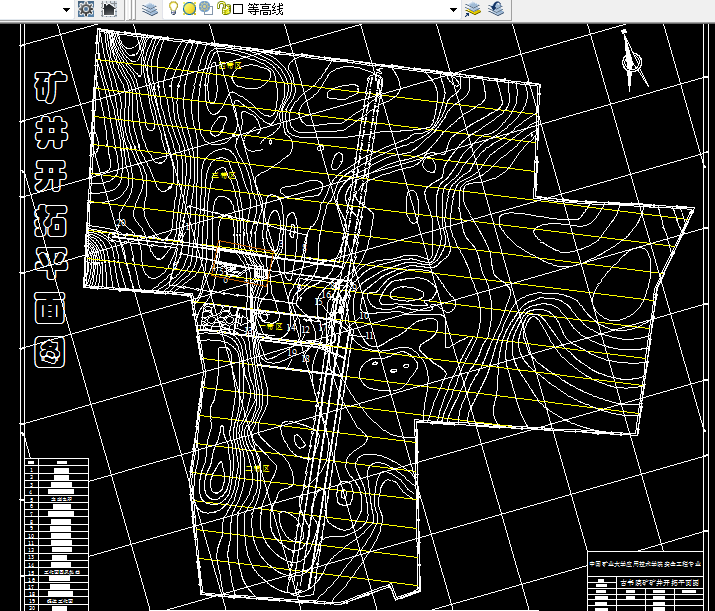This screenshot has height=611, width=715.
Task: Toggle the layer padlock lock icon
Action: 223,8
